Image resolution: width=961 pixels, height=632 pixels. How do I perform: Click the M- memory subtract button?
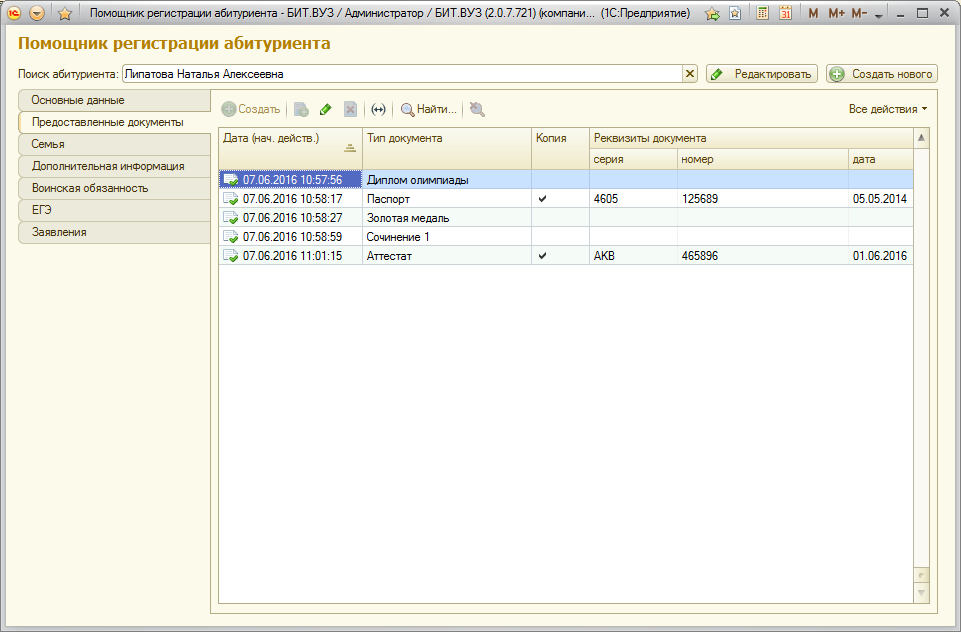[x=859, y=13]
